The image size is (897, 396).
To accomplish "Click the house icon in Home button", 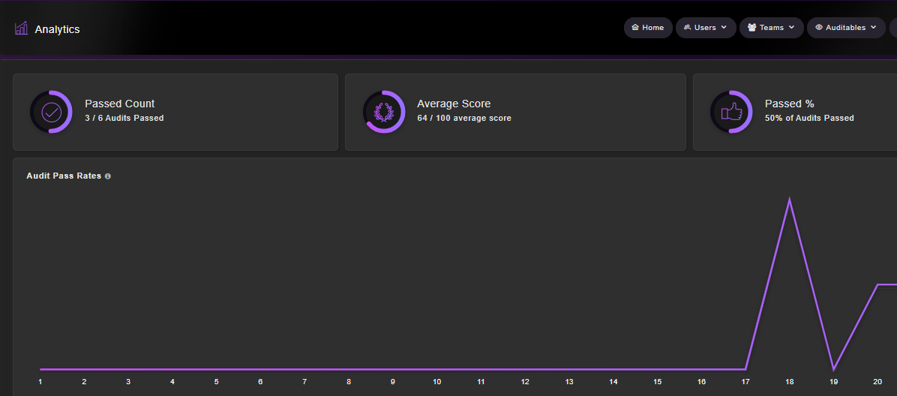I will tap(635, 27).
